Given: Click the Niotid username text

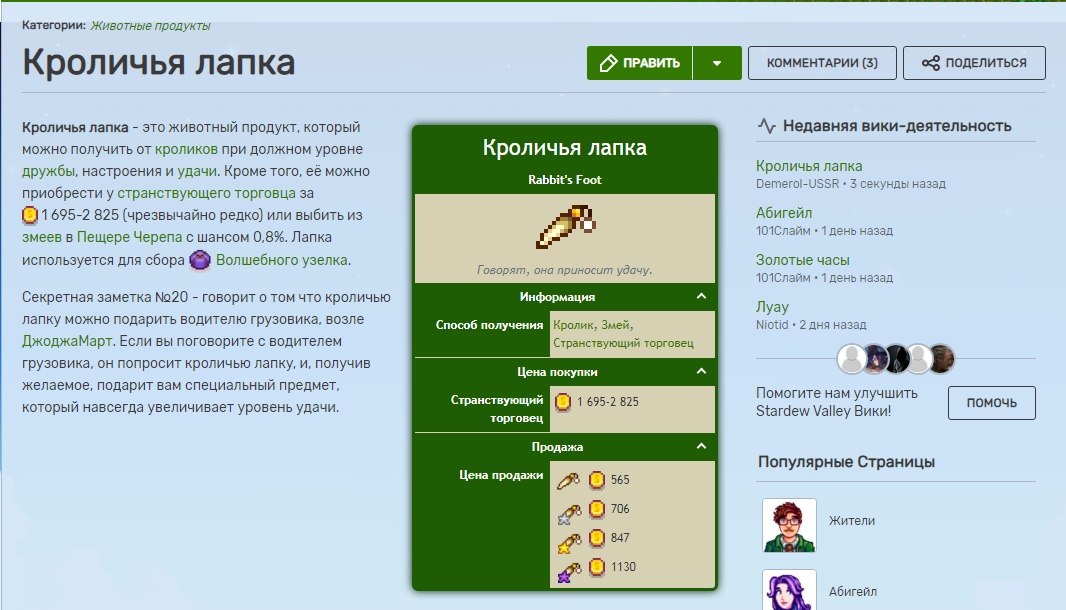Looking at the screenshot, I should pyautogui.click(x=772, y=324).
